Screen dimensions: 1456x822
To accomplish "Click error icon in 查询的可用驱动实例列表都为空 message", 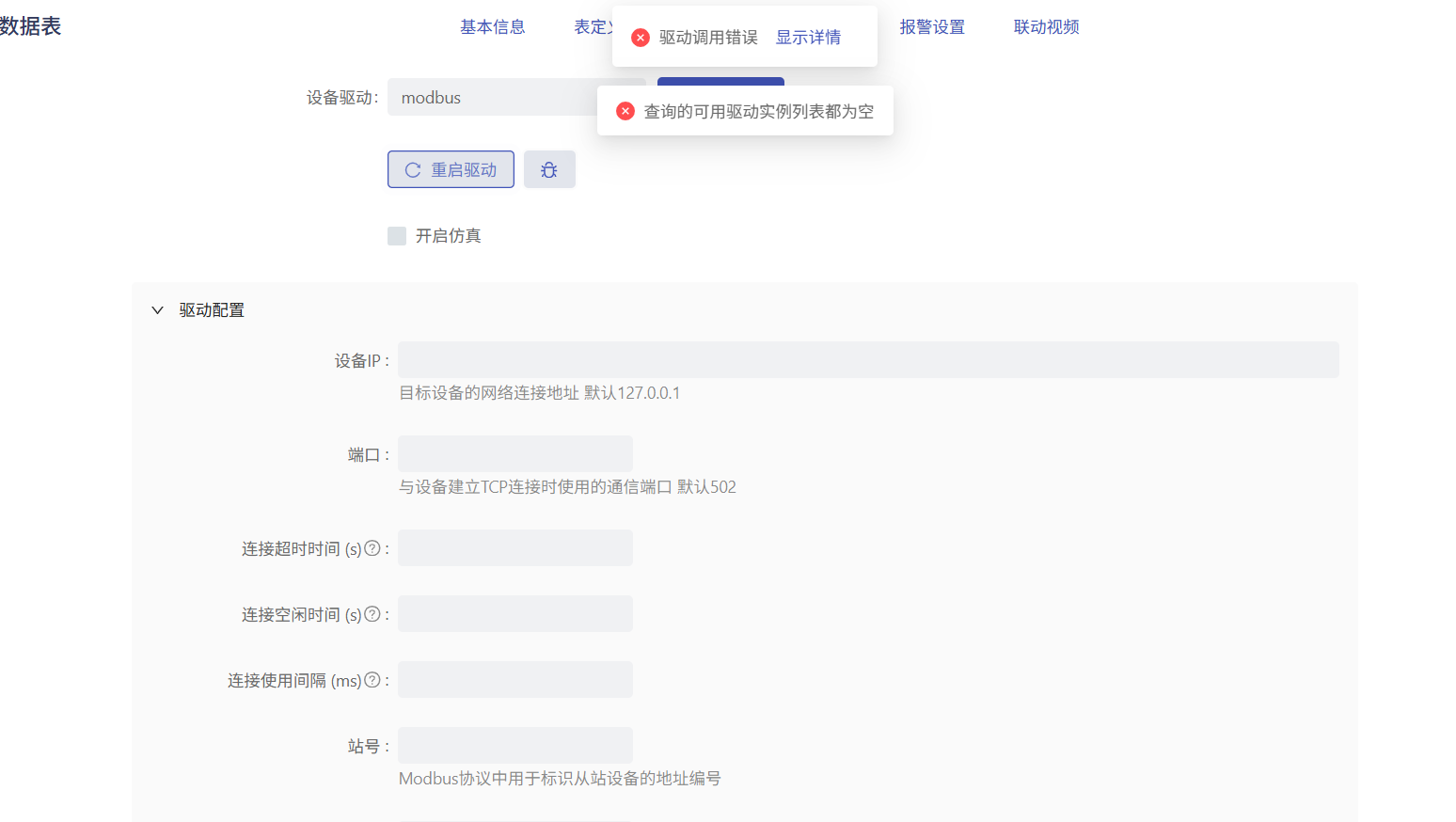I will [x=625, y=111].
